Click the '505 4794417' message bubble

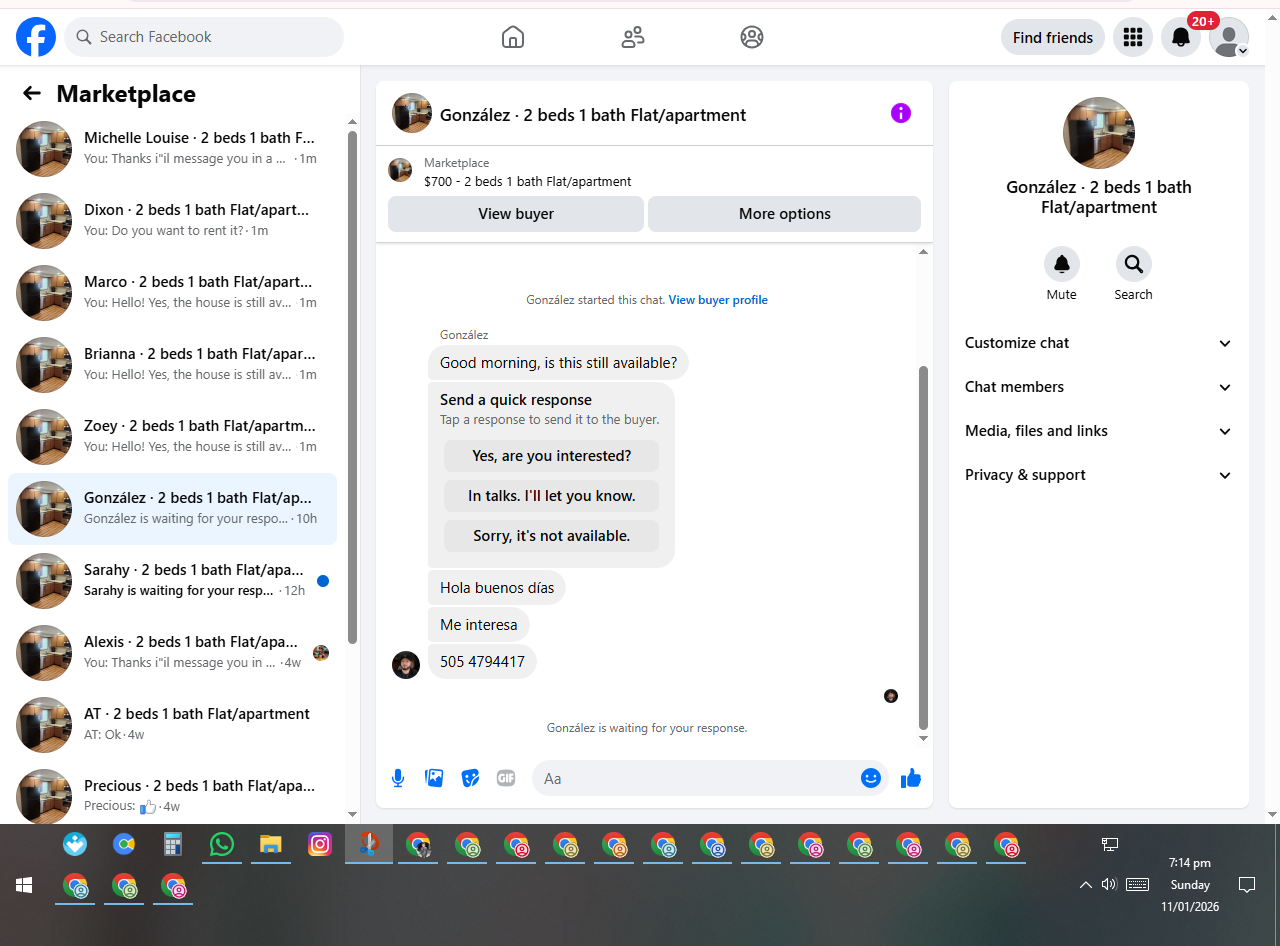(x=482, y=662)
